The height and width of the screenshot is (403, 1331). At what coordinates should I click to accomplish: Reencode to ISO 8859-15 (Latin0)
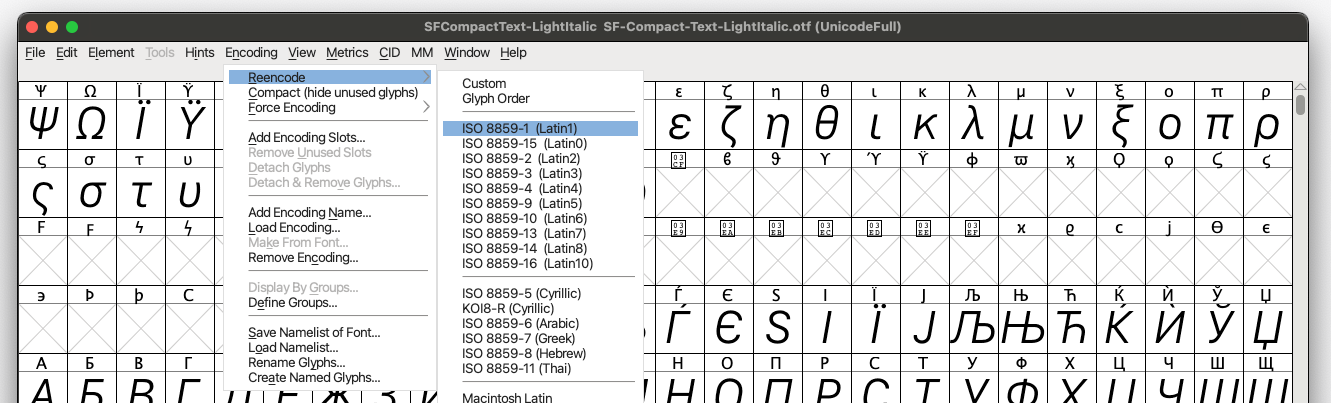pos(540,143)
